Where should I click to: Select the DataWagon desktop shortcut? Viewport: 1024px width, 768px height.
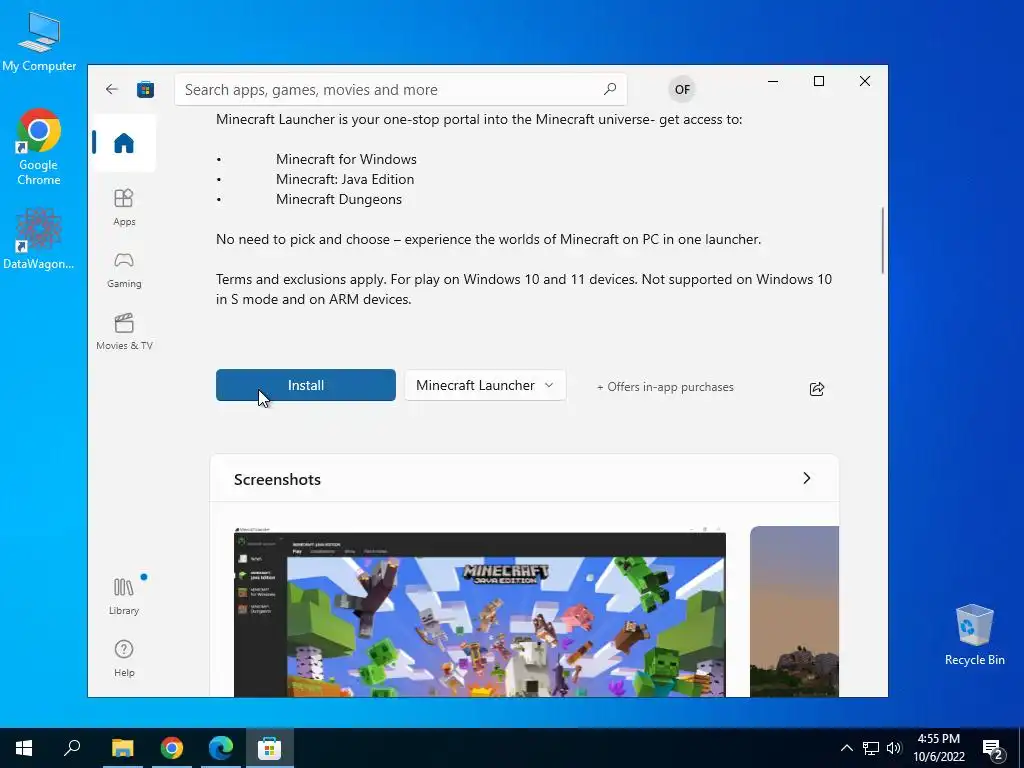[39, 238]
